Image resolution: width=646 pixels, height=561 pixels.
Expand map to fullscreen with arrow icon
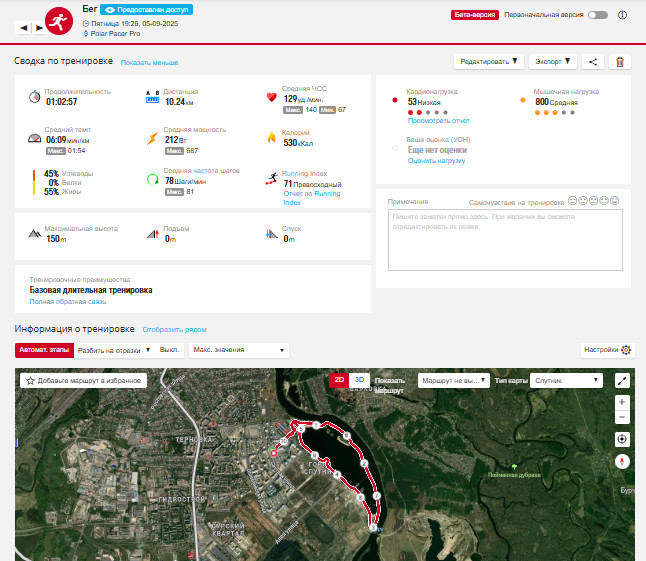pos(622,381)
